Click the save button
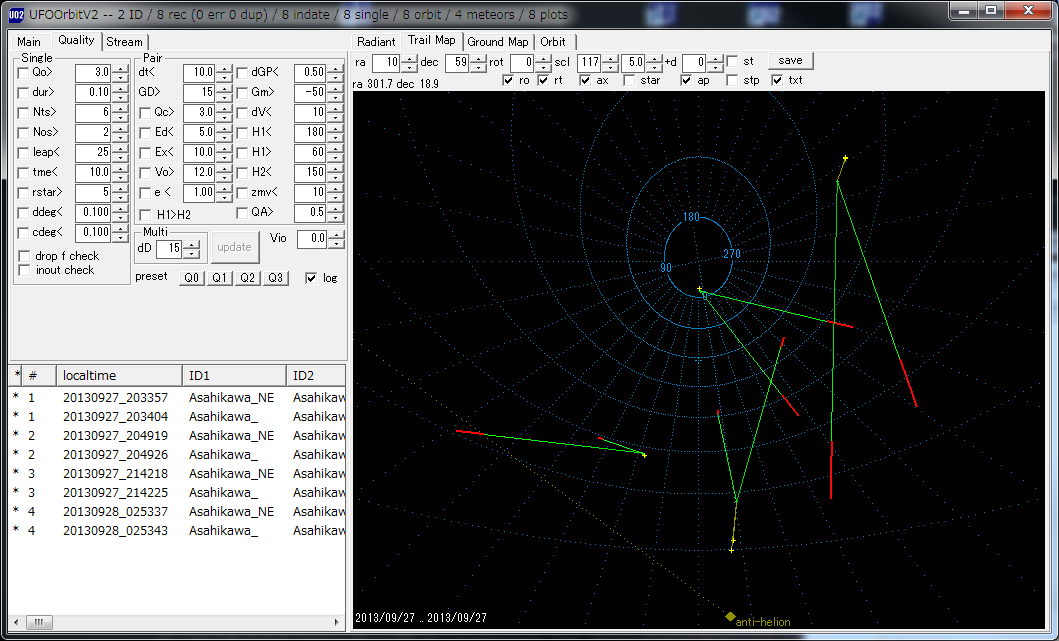The height and width of the screenshot is (641, 1059). (x=790, y=61)
